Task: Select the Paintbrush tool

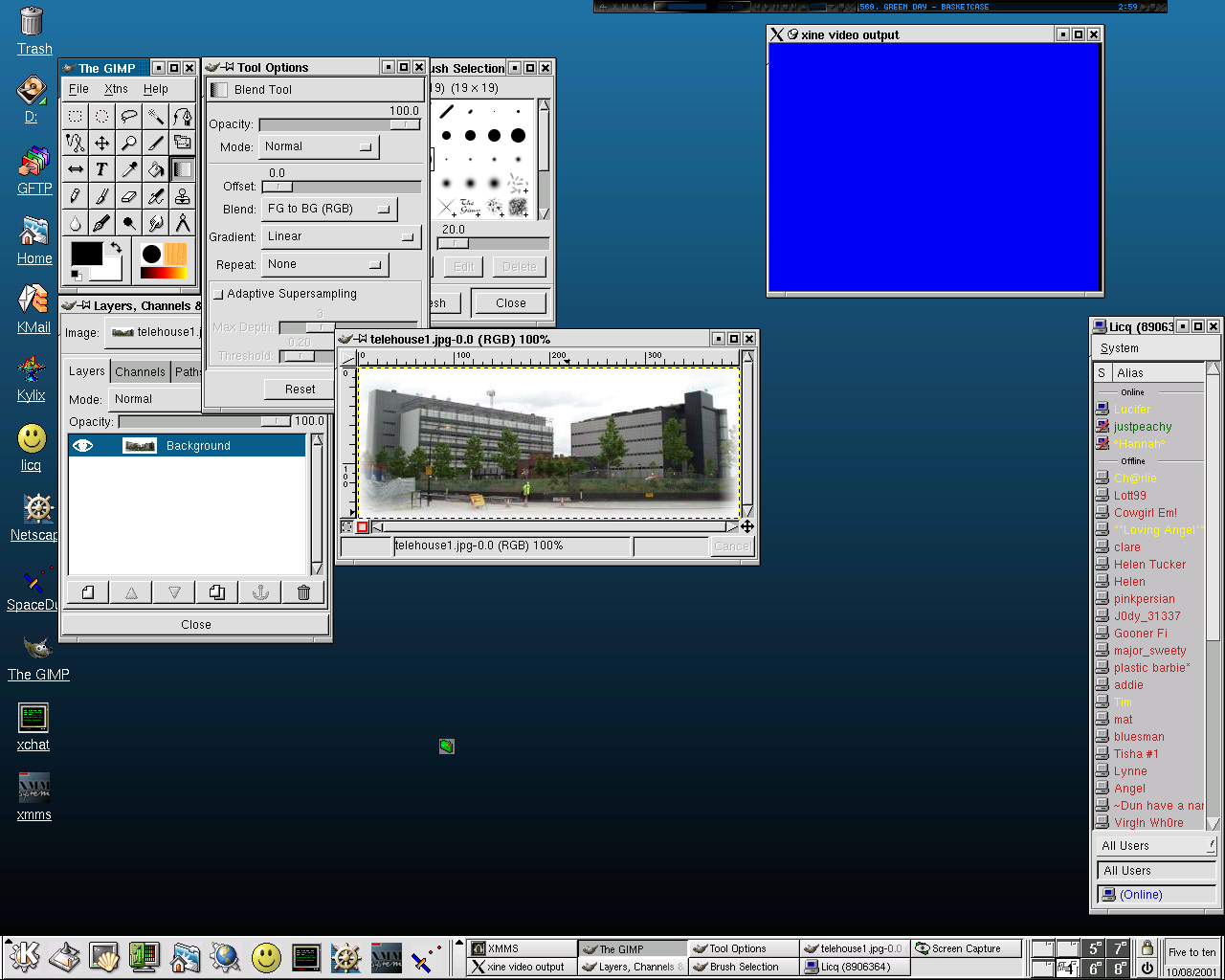Action: [x=101, y=196]
